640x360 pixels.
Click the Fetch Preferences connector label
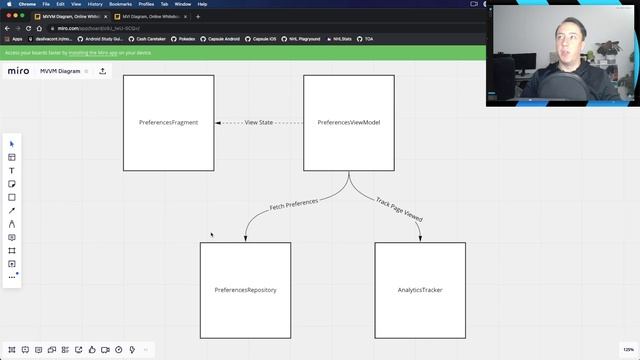point(294,204)
